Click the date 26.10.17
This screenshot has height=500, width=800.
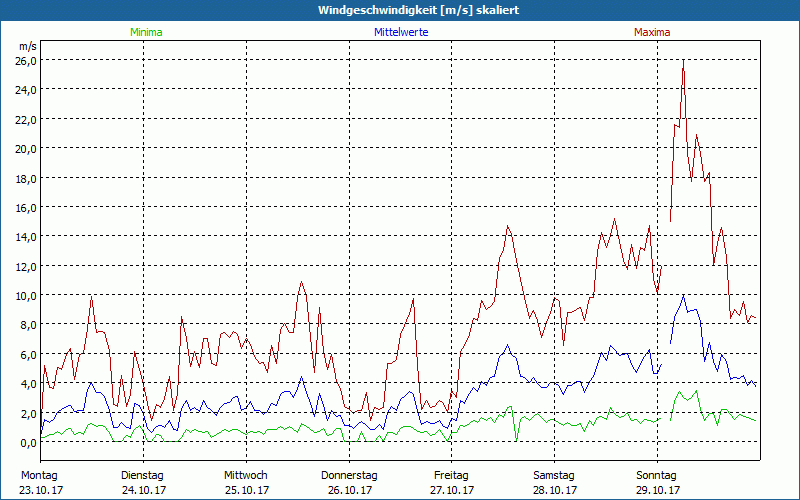(x=349, y=490)
